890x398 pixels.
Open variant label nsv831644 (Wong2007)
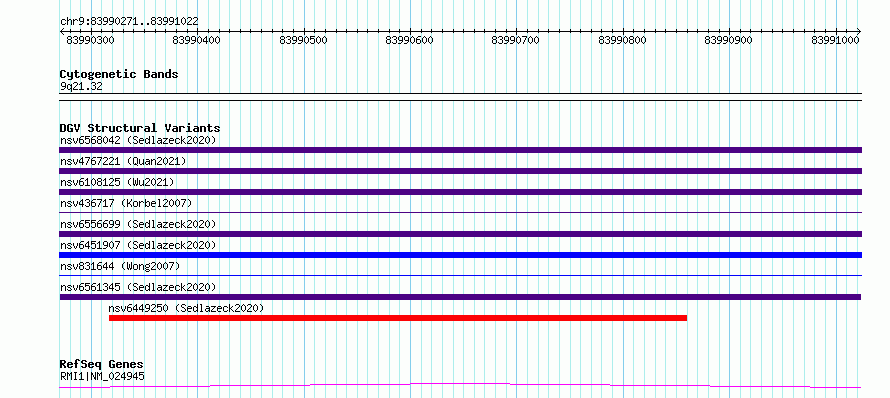click(120, 266)
